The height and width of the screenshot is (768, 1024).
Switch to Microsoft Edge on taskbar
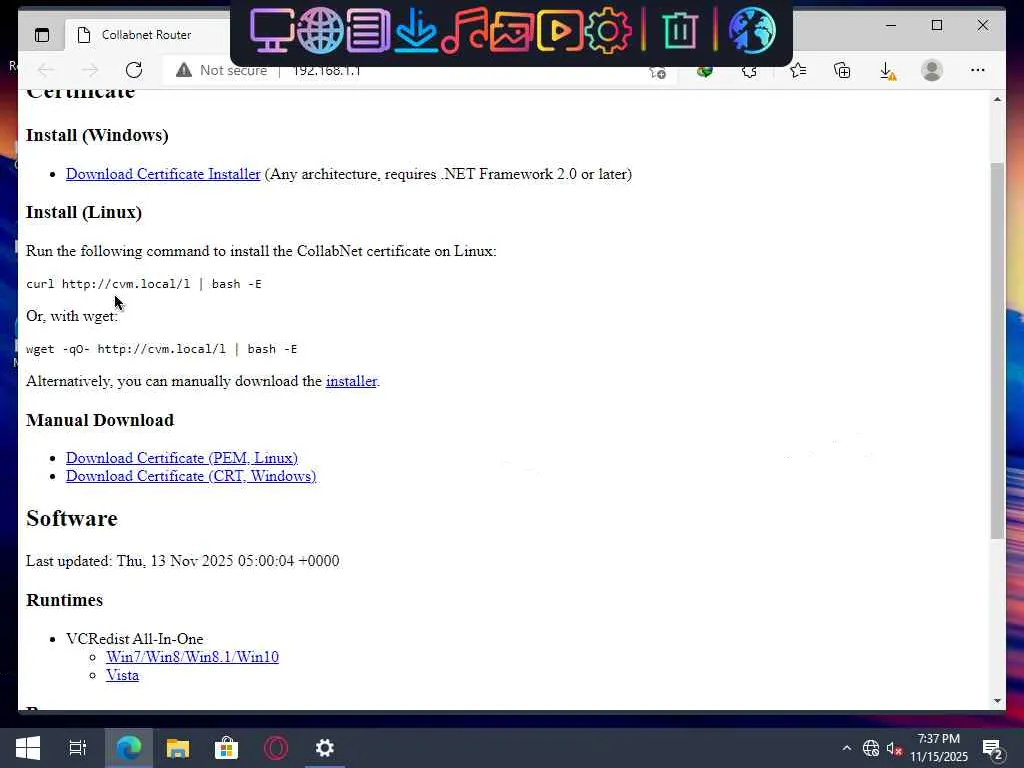pos(129,748)
